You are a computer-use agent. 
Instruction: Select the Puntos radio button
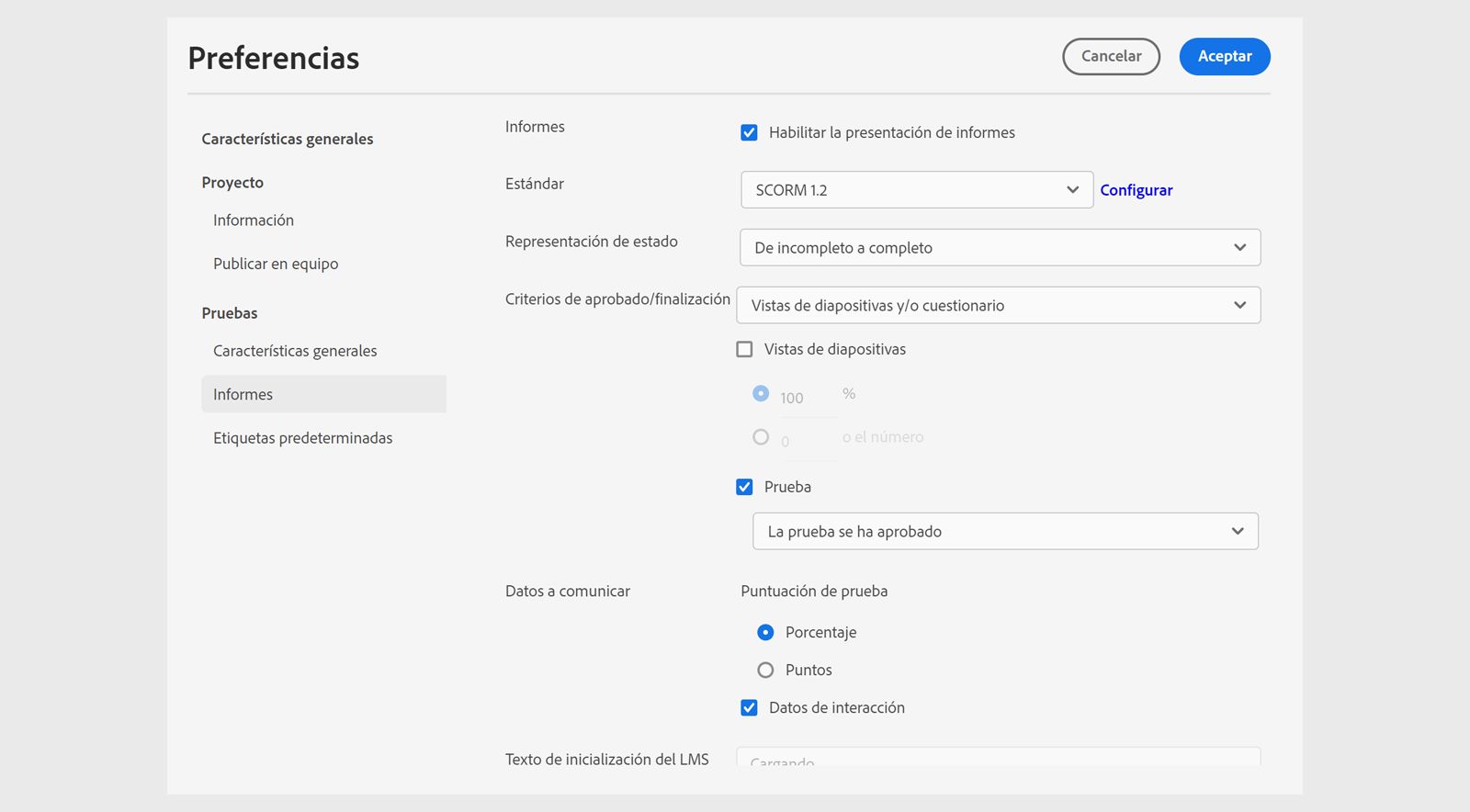(x=765, y=671)
